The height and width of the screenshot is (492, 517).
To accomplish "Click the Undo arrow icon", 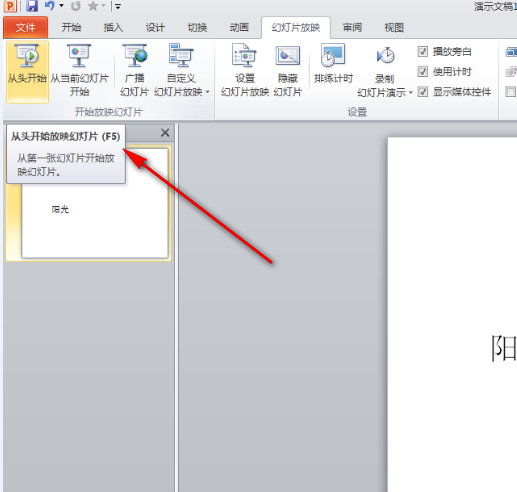I will tap(49, 6).
